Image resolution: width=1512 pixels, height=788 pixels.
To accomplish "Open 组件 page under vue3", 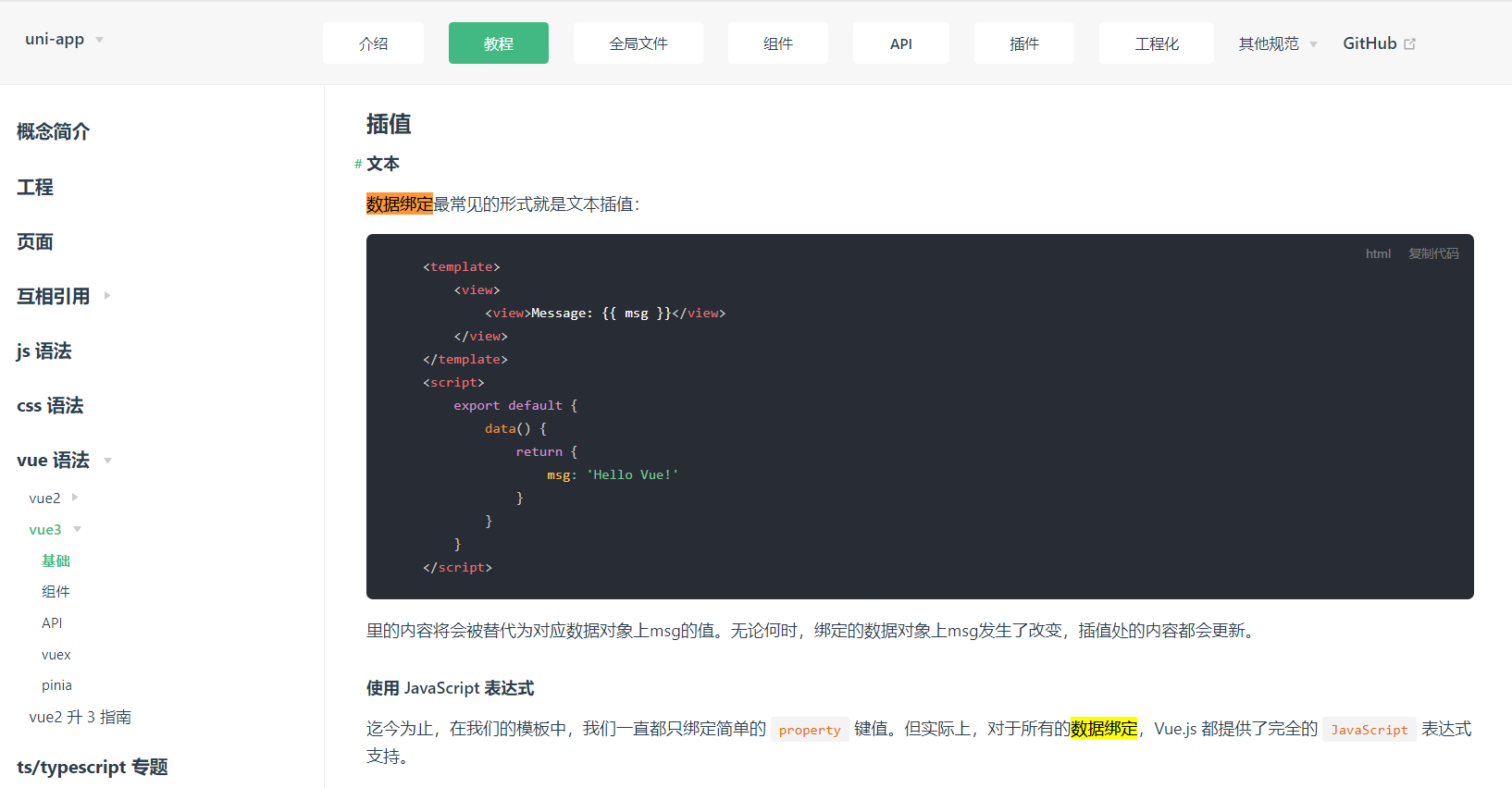I will tap(56, 591).
